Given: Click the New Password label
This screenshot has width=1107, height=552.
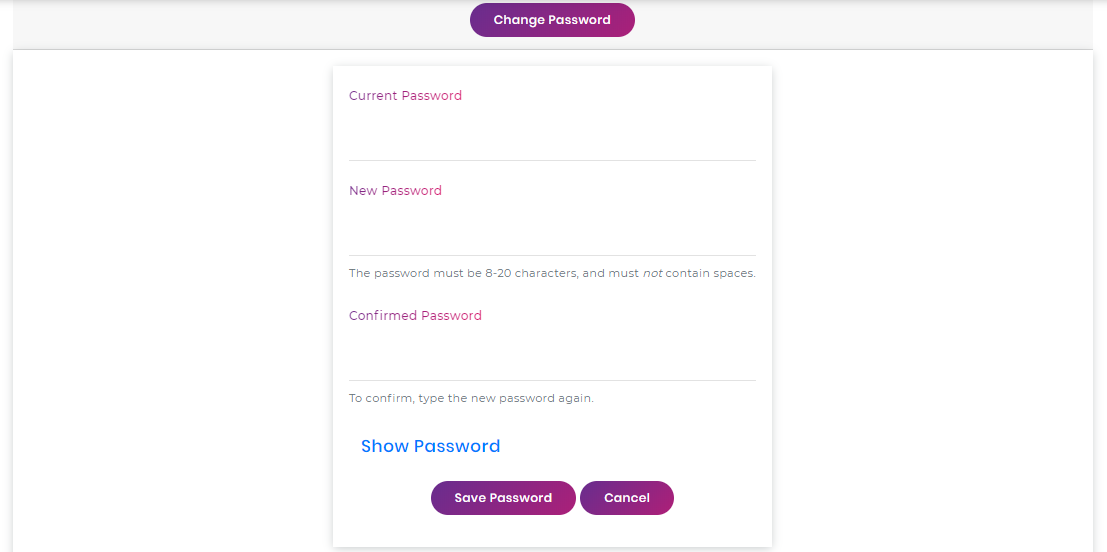Looking at the screenshot, I should pyautogui.click(x=395, y=191).
